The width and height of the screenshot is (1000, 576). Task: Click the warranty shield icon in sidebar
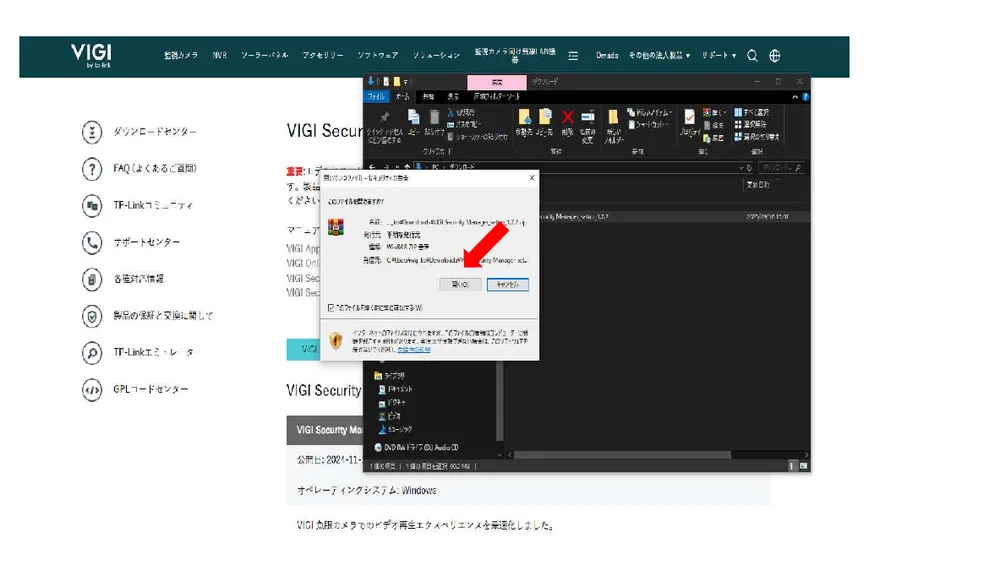coord(92,316)
